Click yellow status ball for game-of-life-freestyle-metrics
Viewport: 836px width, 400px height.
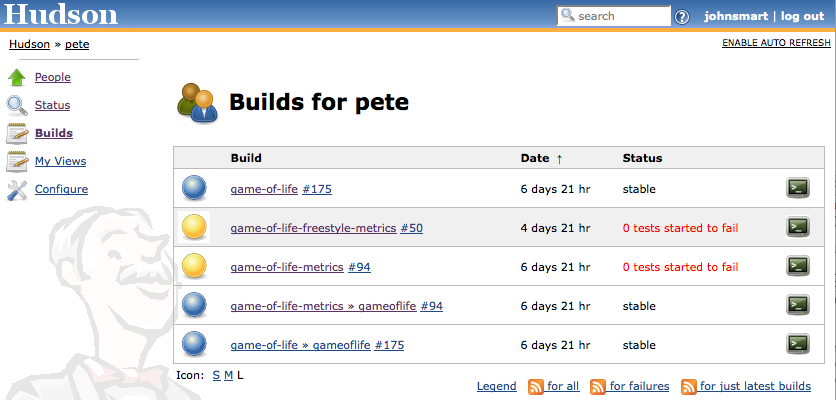click(x=194, y=227)
